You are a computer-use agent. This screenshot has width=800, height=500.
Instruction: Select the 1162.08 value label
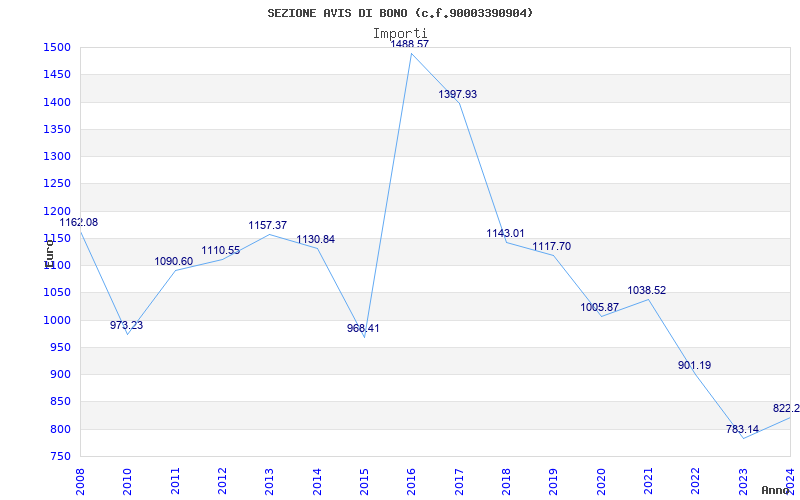(x=79, y=222)
